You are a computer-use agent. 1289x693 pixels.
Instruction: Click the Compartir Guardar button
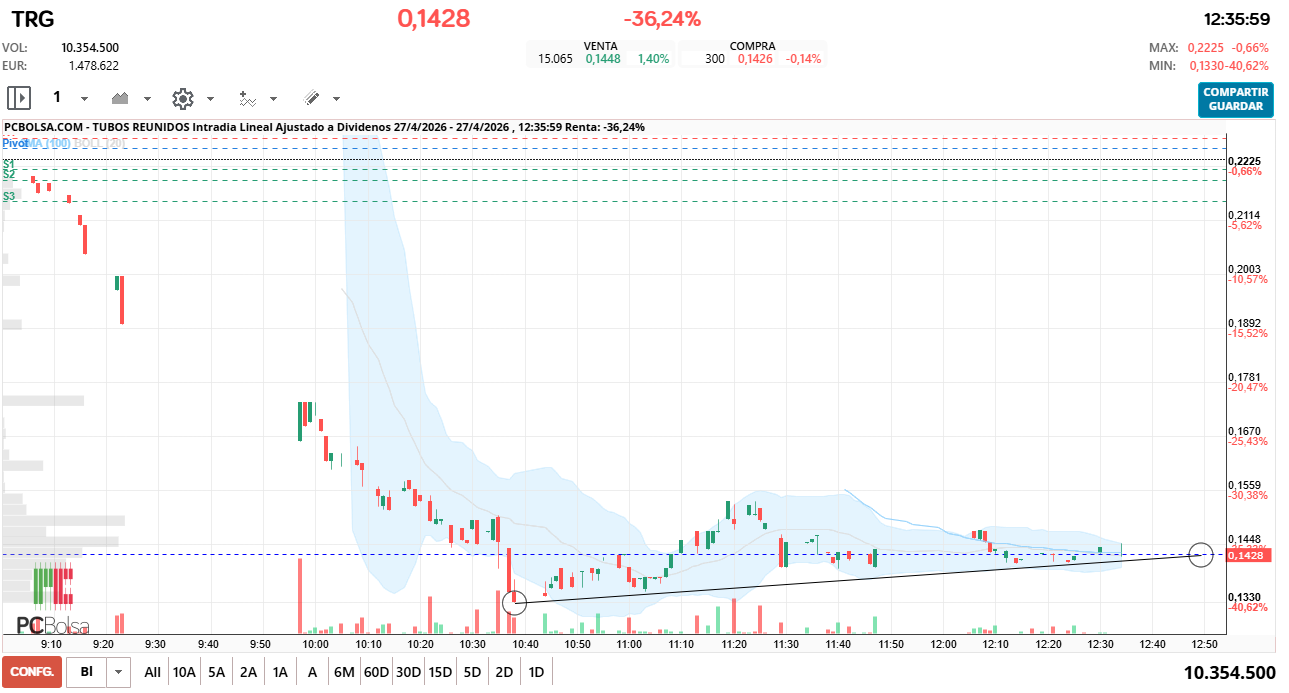point(1235,99)
